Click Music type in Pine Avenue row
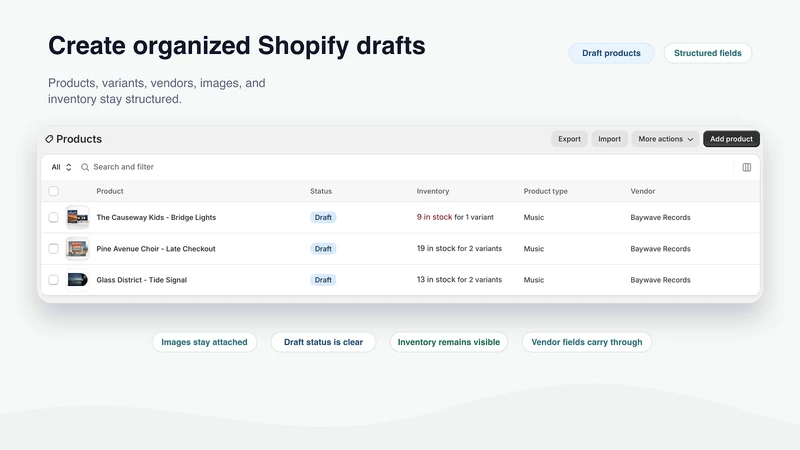Viewport: 800px width, 450px height. pyautogui.click(x=534, y=248)
